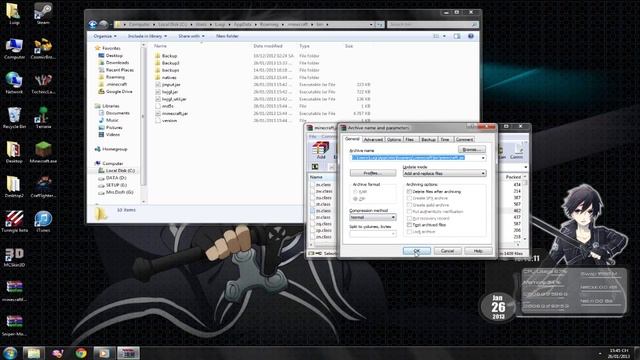The width and height of the screenshot is (640, 360).
Task: Click the minecraft.jar file icon in Explorer
Action: pos(158,113)
